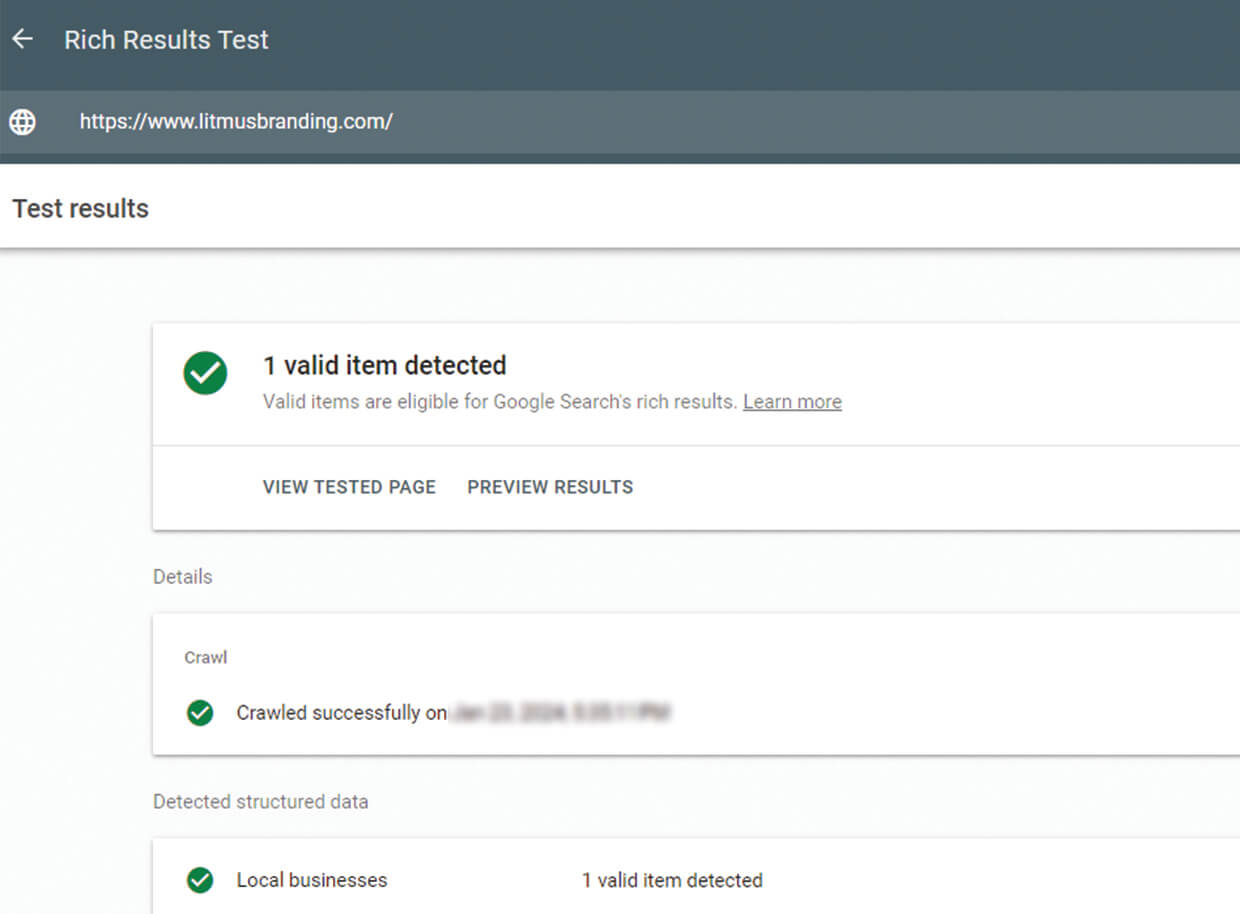Screen dimensions: 1240x914
Task: Select the tested URL litmusbranding.com
Action: pyautogui.click(x=236, y=121)
